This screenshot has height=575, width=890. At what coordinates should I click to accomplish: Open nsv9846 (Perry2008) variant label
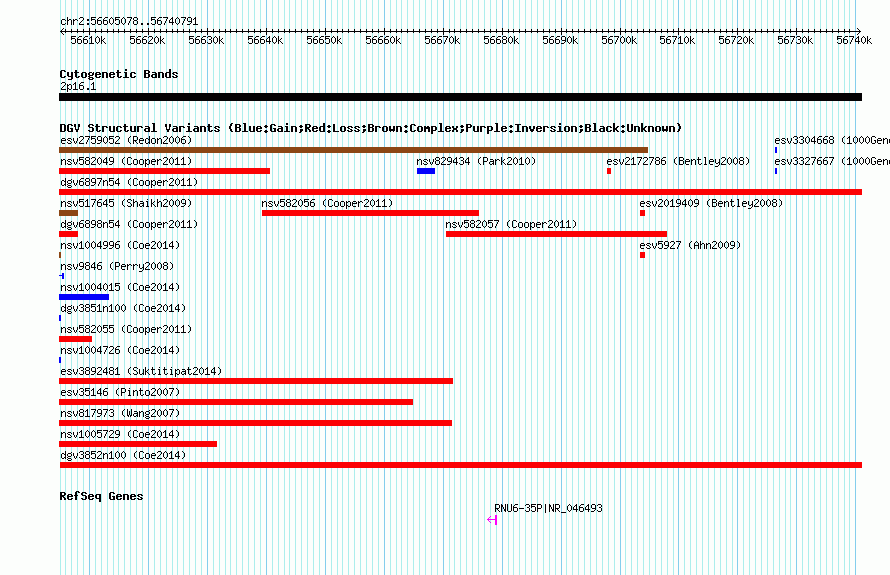(117, 266)
